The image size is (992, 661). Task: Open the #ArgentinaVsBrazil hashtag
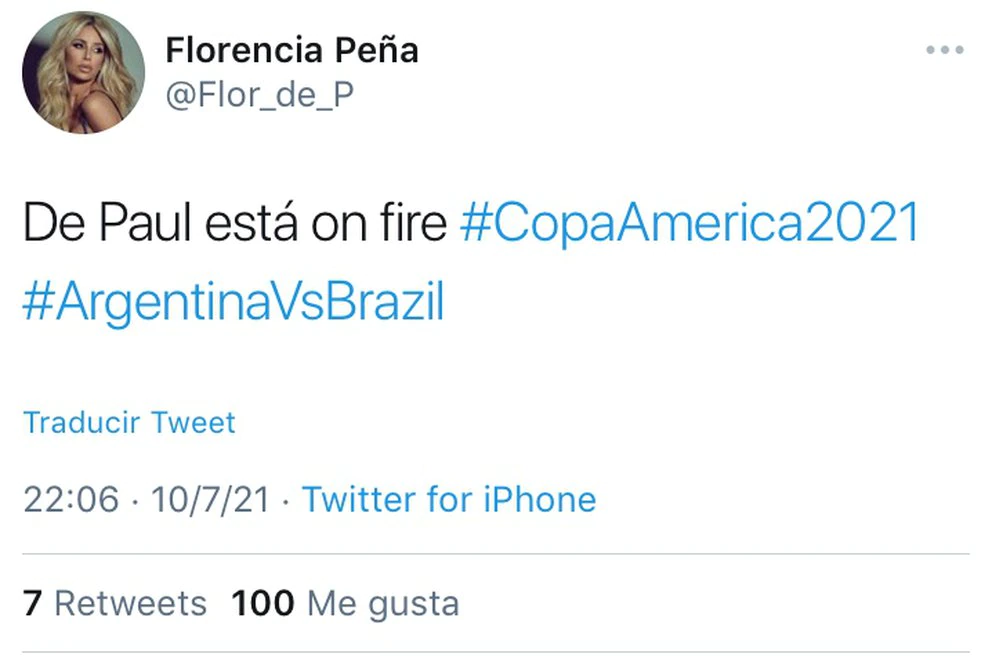click(x=233, y=304)
